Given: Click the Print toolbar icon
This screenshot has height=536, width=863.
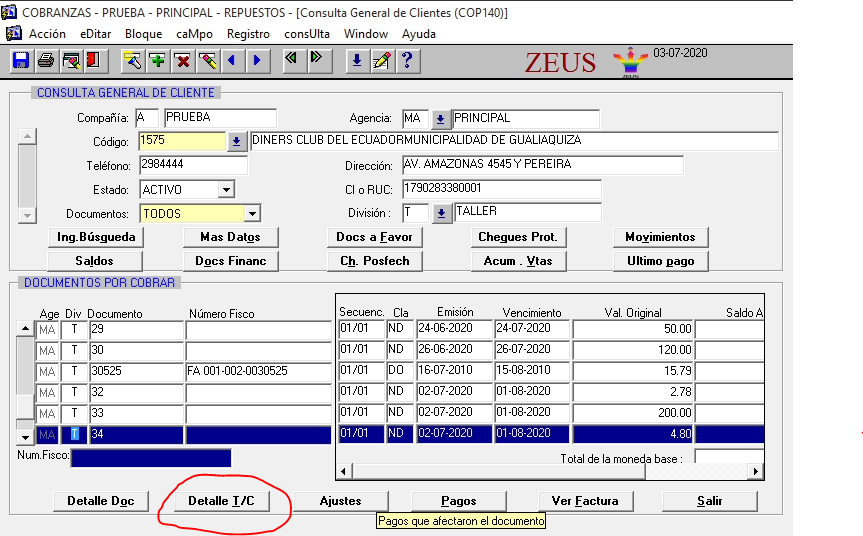Looking at the screenshot, I should [45, 61].
